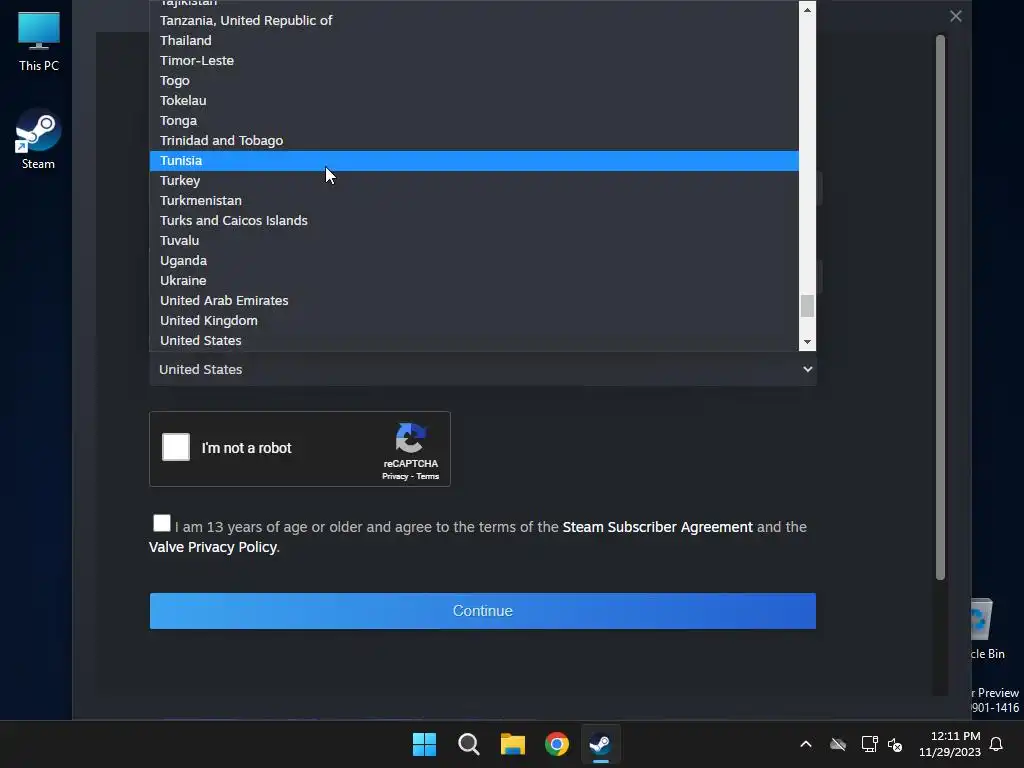This screenshot has width=1024, height=768.
Task: Choose United Arab Emirates
Action: pos(474,300)
